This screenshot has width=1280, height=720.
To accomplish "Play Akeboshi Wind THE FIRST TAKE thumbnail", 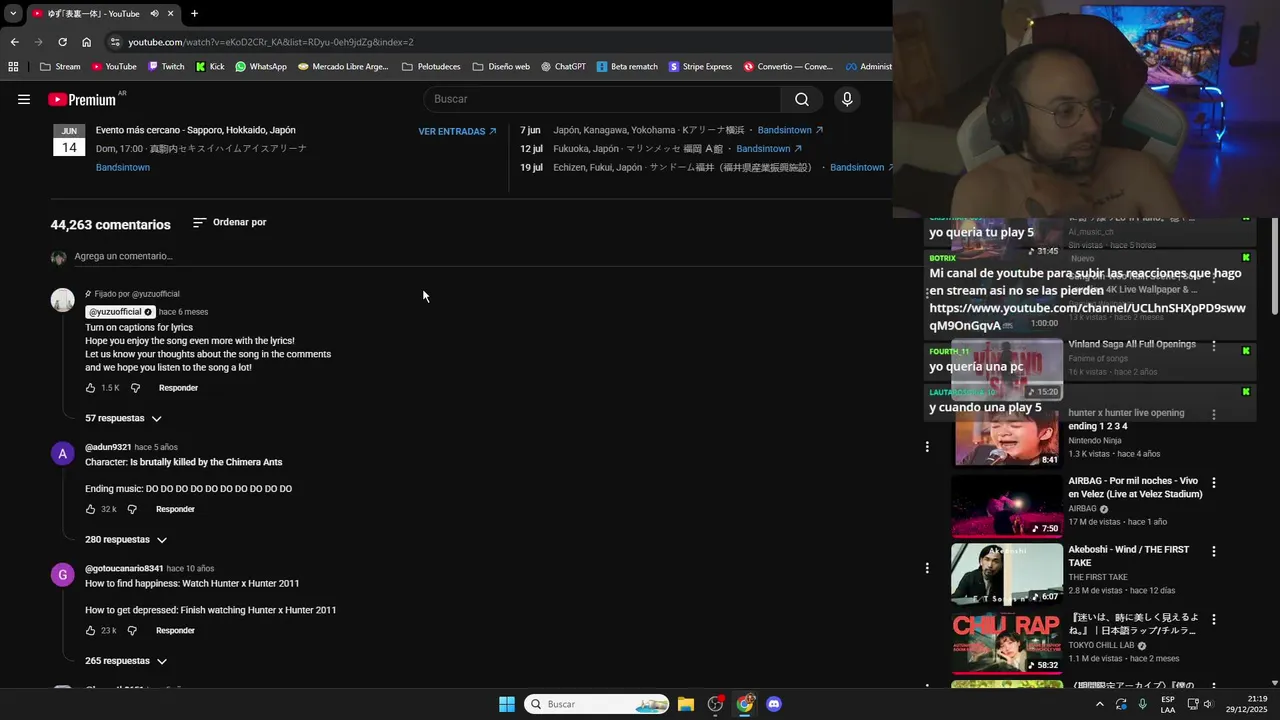I will [x=1007, y=574].
